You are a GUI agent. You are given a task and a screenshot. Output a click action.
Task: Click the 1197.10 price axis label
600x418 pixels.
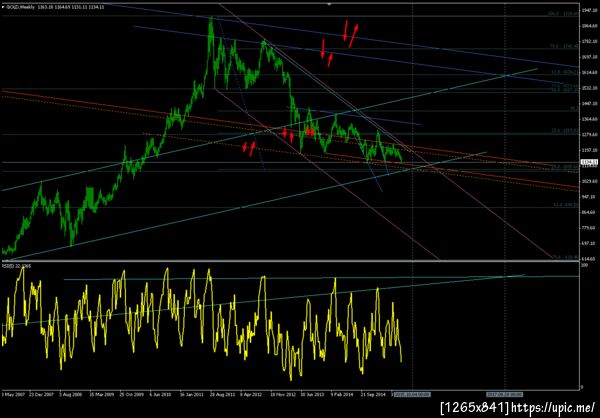589,150
